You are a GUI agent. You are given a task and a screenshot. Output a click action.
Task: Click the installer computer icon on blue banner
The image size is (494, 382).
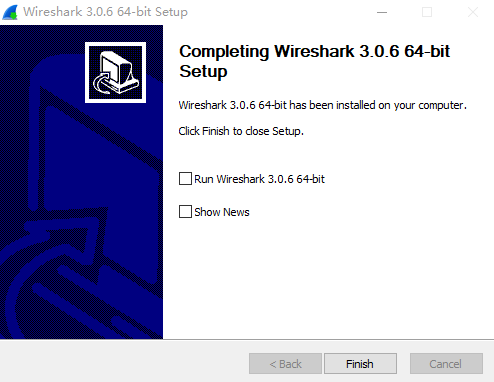tap(115, 72)
